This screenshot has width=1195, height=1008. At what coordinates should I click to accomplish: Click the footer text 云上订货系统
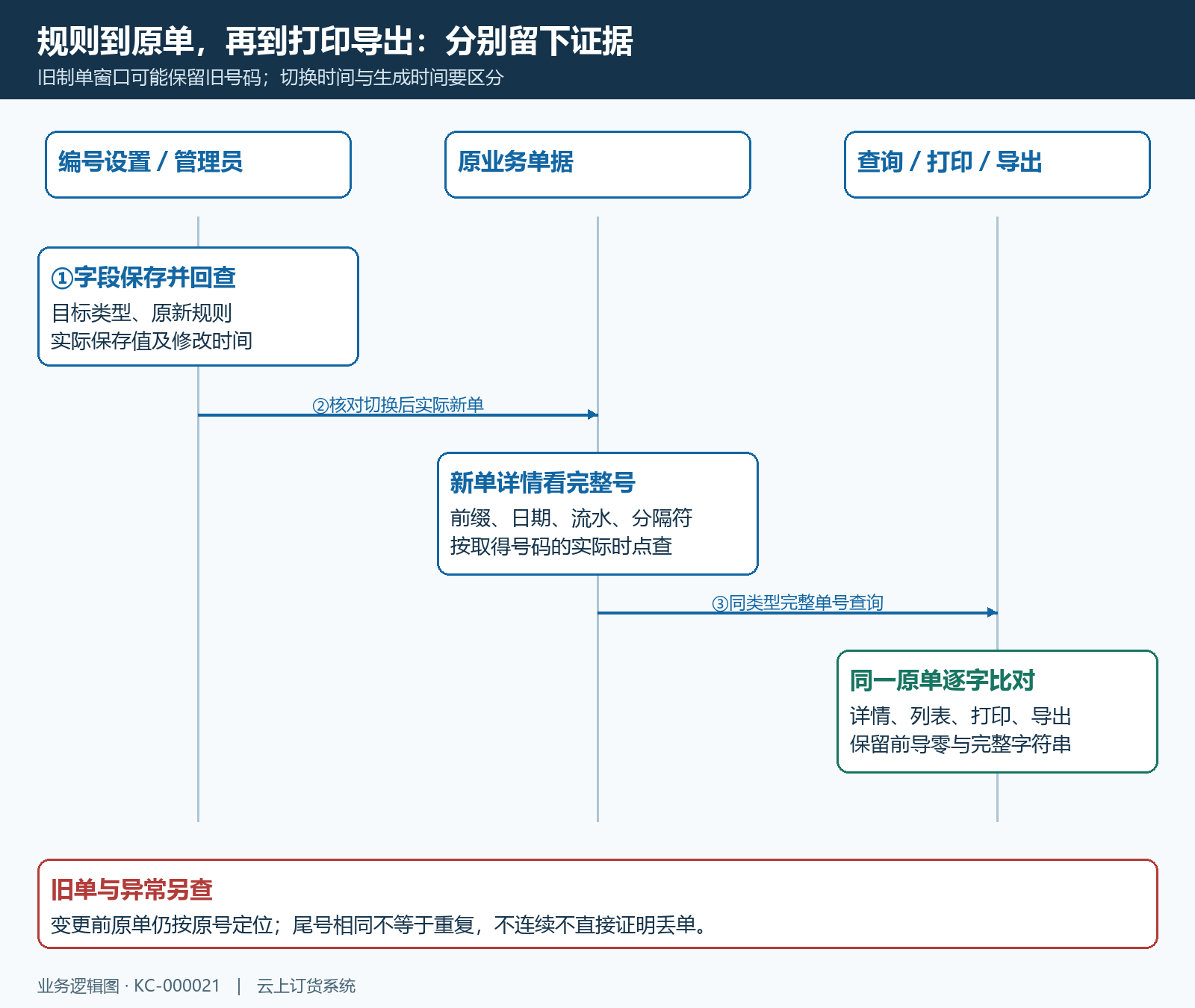point(306,986)
